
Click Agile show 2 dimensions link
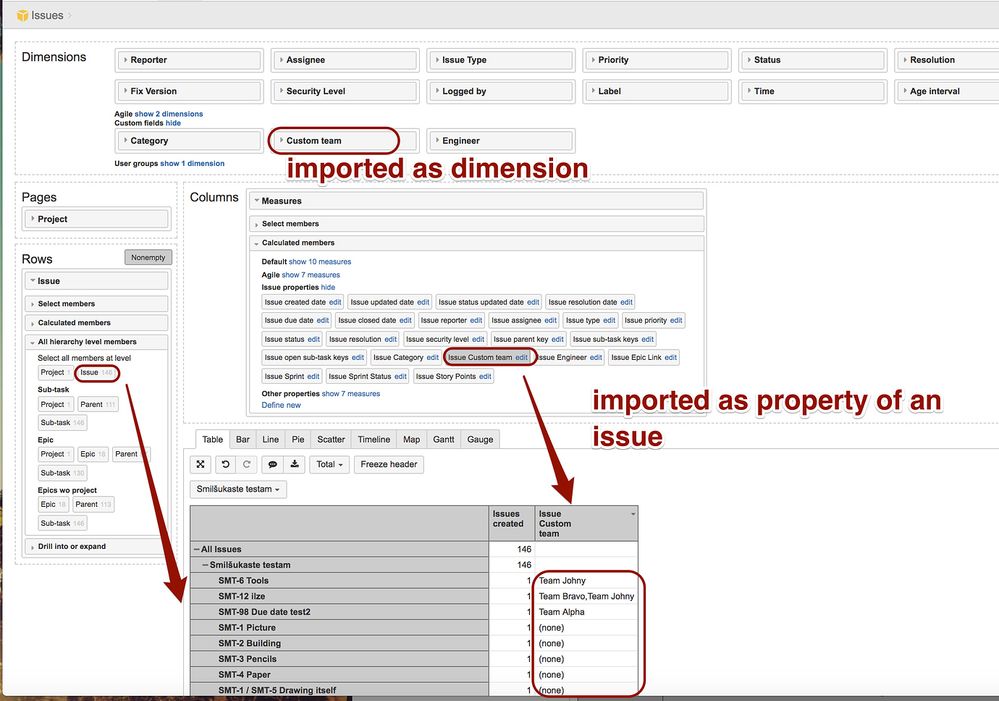coord(169,114)
